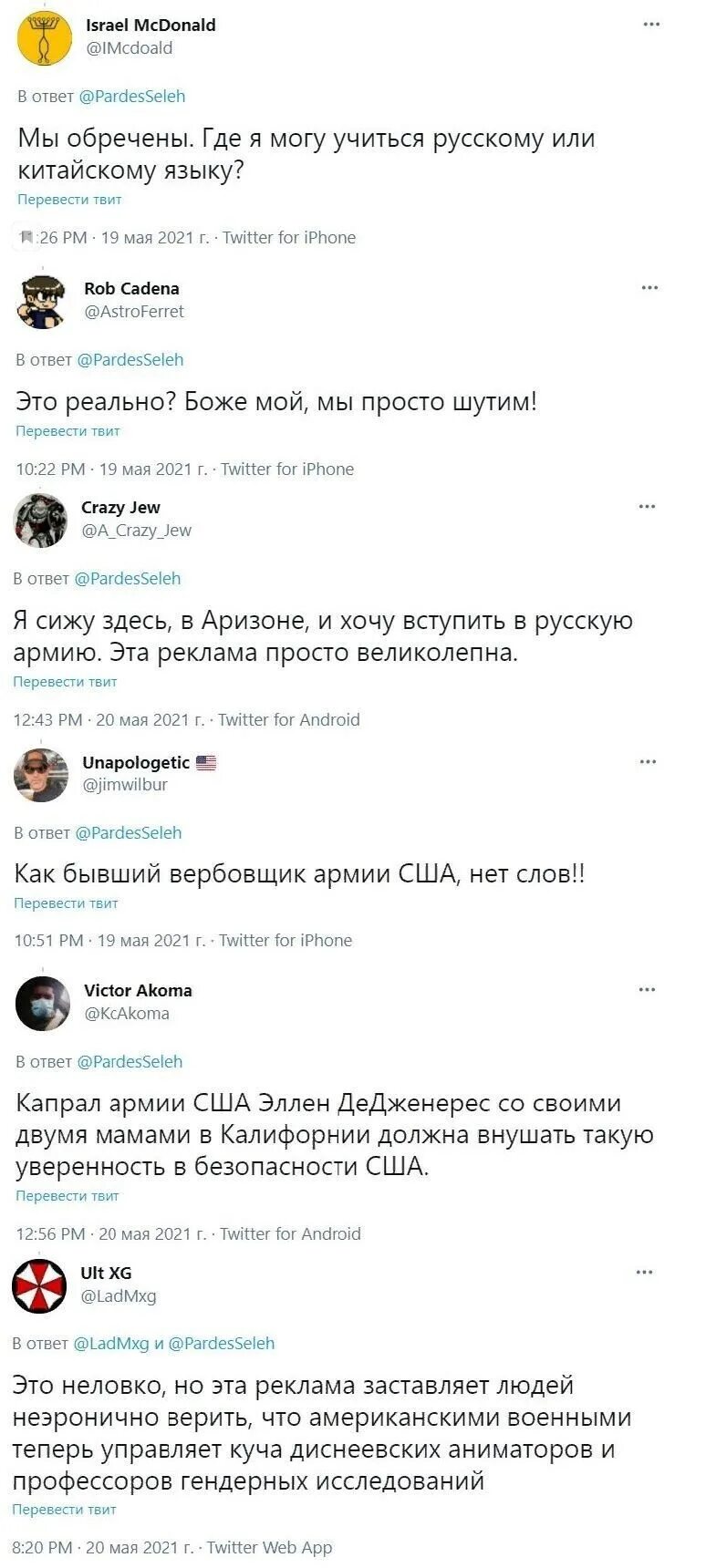This screenshot has width=706, height=1568.
Task: Click @PardesSeleh mention in Crazy Jew's reply
Action: (127, 578)
